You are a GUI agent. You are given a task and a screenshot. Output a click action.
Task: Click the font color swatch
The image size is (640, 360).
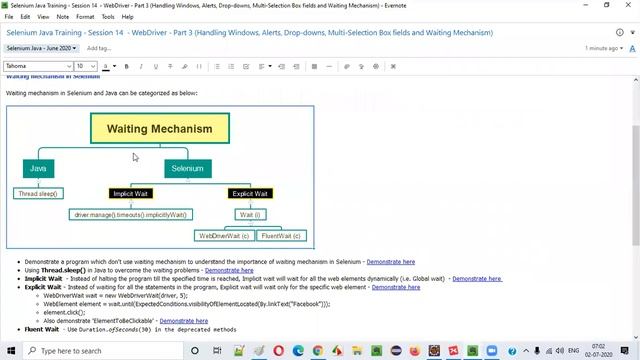(106, 66)
